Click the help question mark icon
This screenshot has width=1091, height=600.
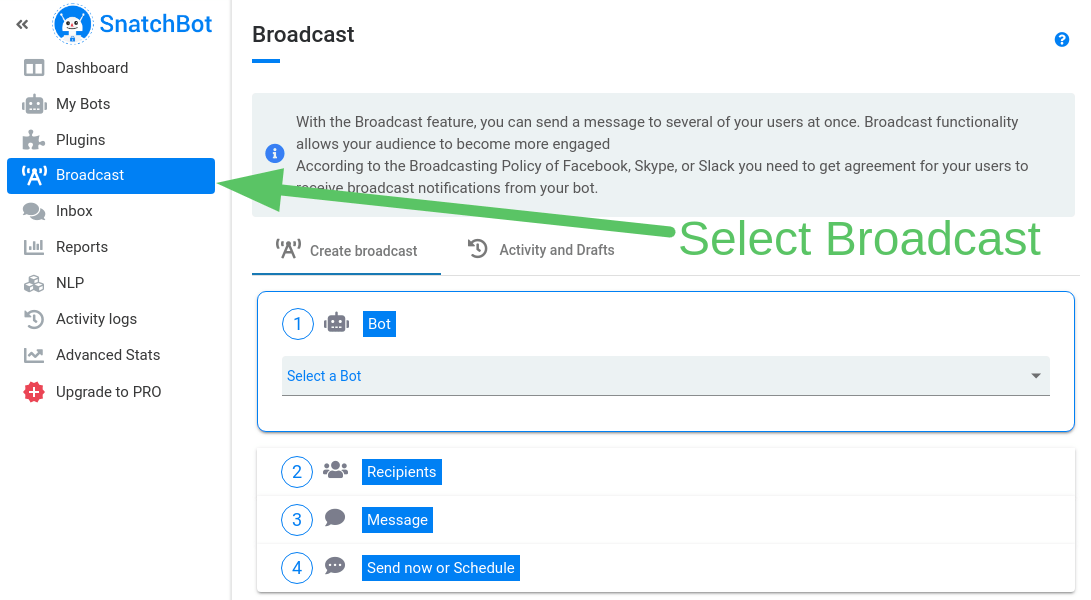(x=1062, y=39)
